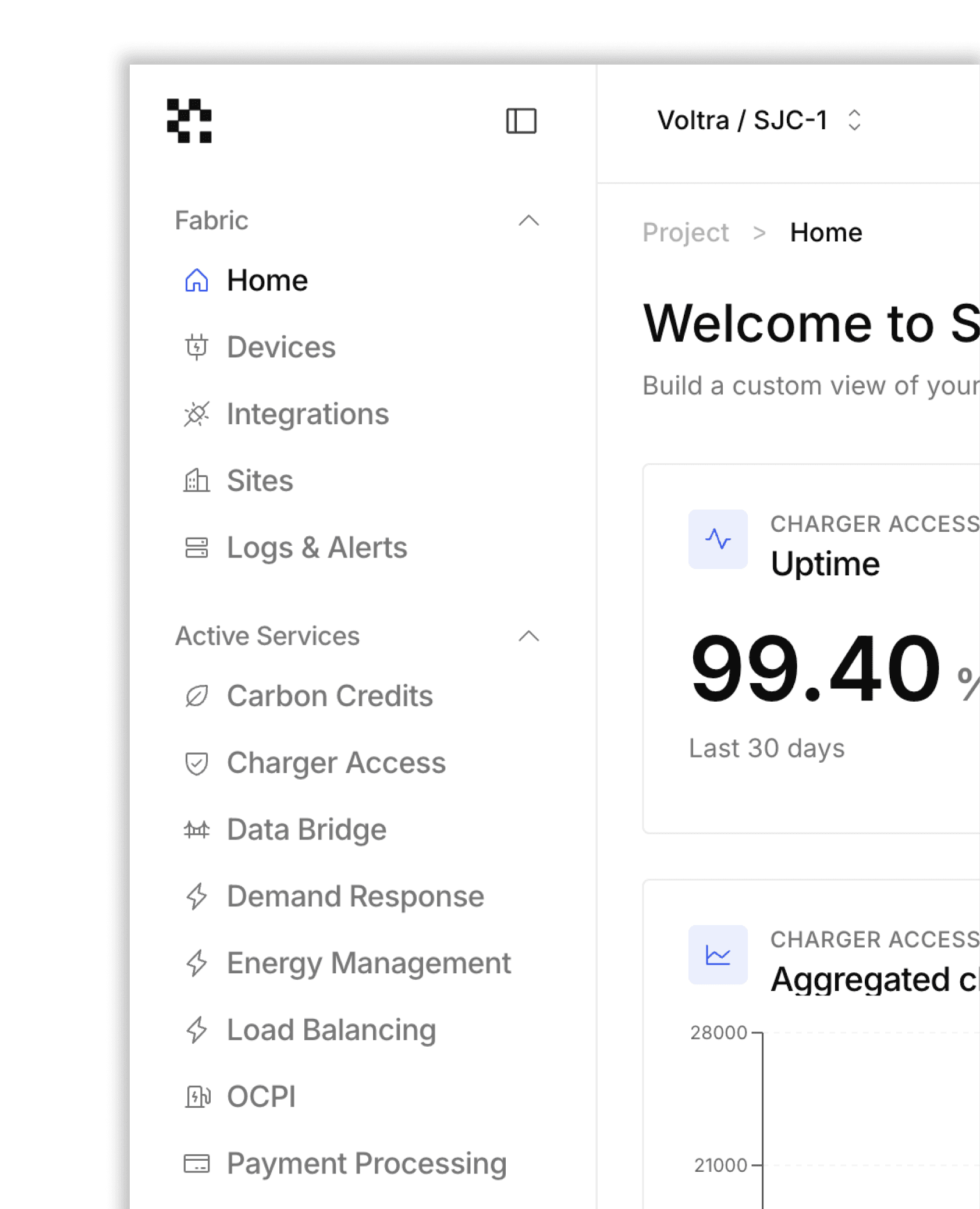
Task: Click the Active Services section header
Action: coord(268,636)
